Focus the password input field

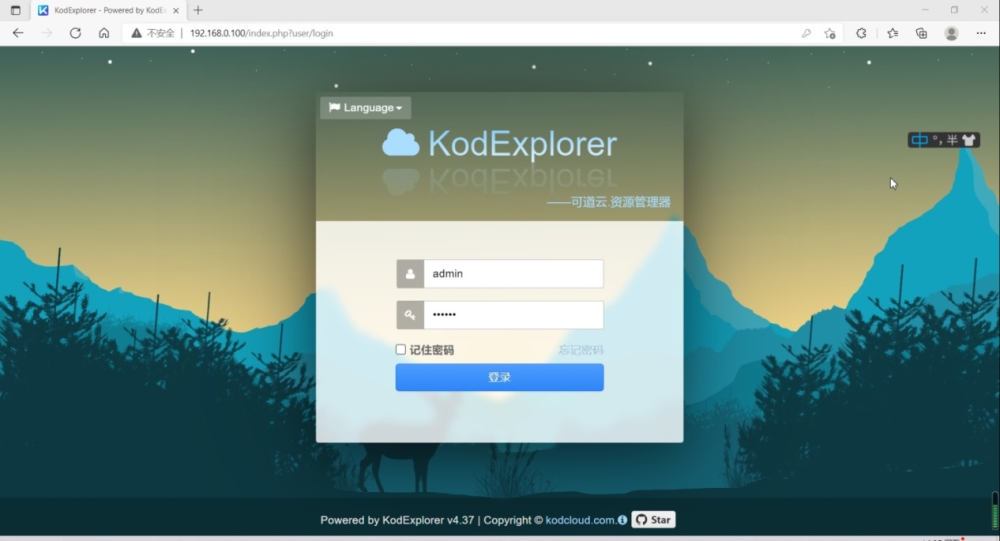tap(512, 315)
